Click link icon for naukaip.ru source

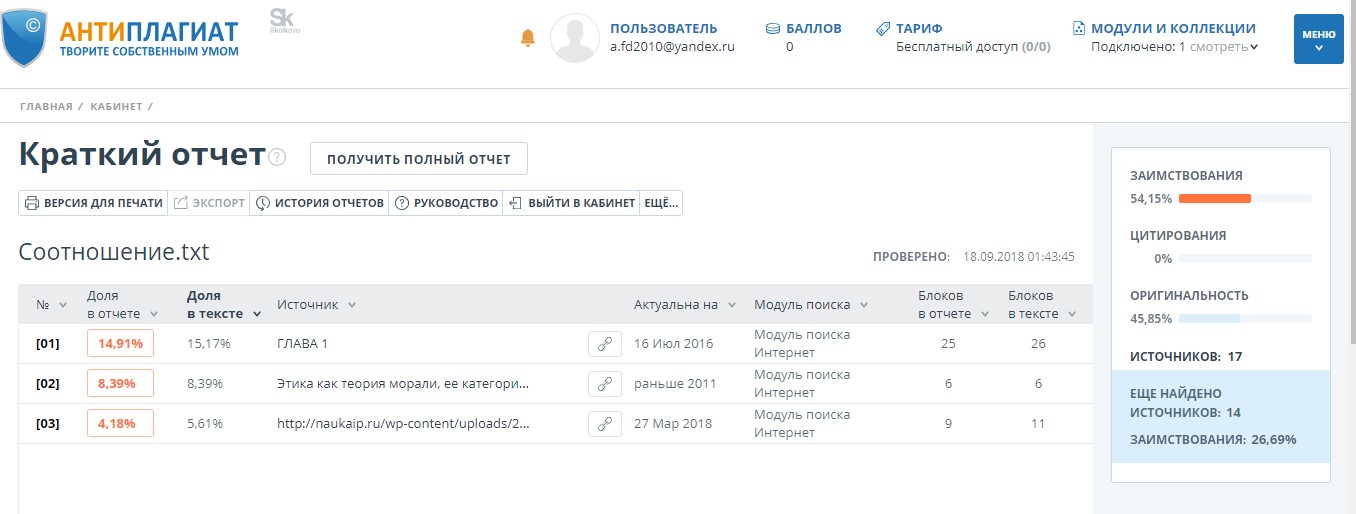click(x=604, y=424)
